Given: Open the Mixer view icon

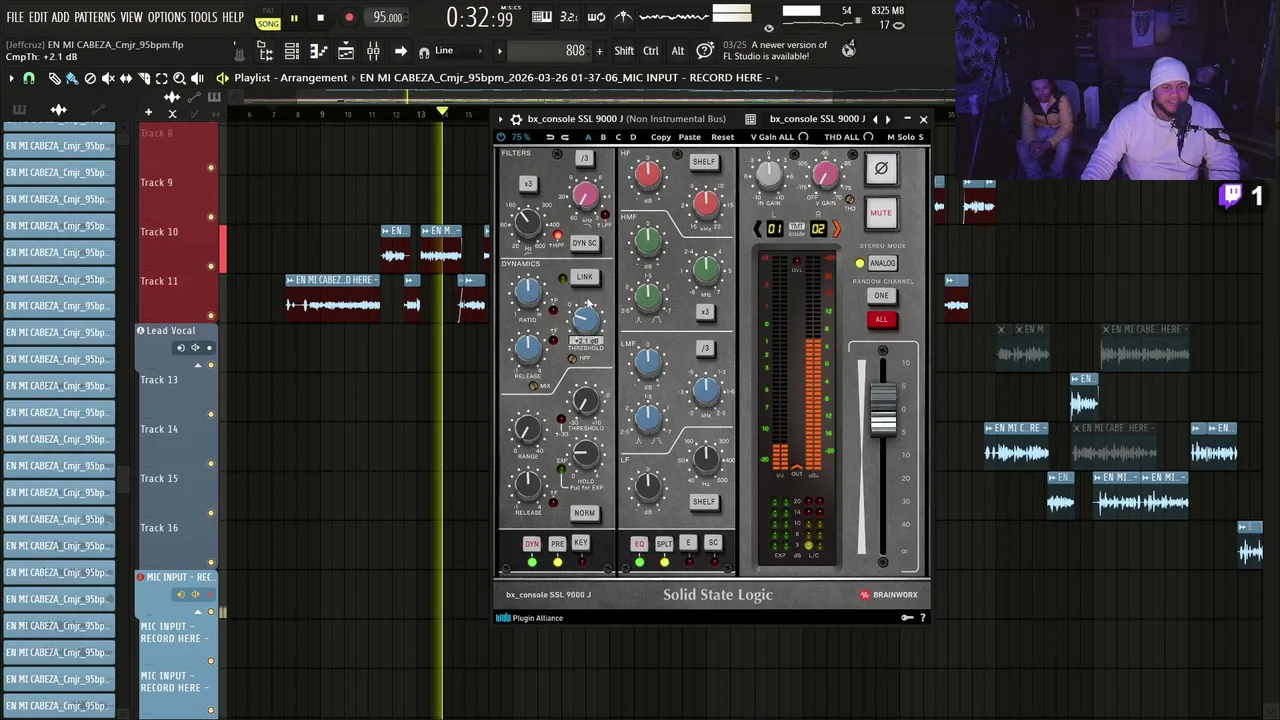Looking at the screenshot, I should tap(373, 51).
